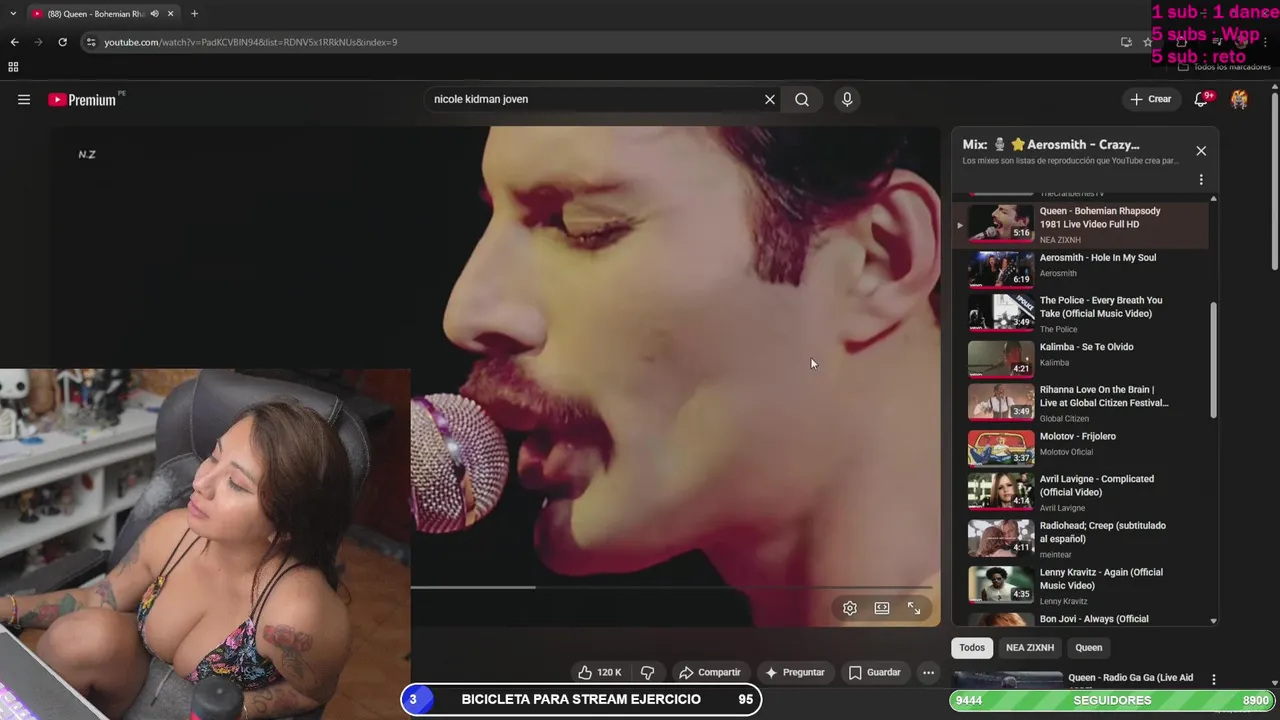Click the install app icon in address bar

coord(1126,42)
